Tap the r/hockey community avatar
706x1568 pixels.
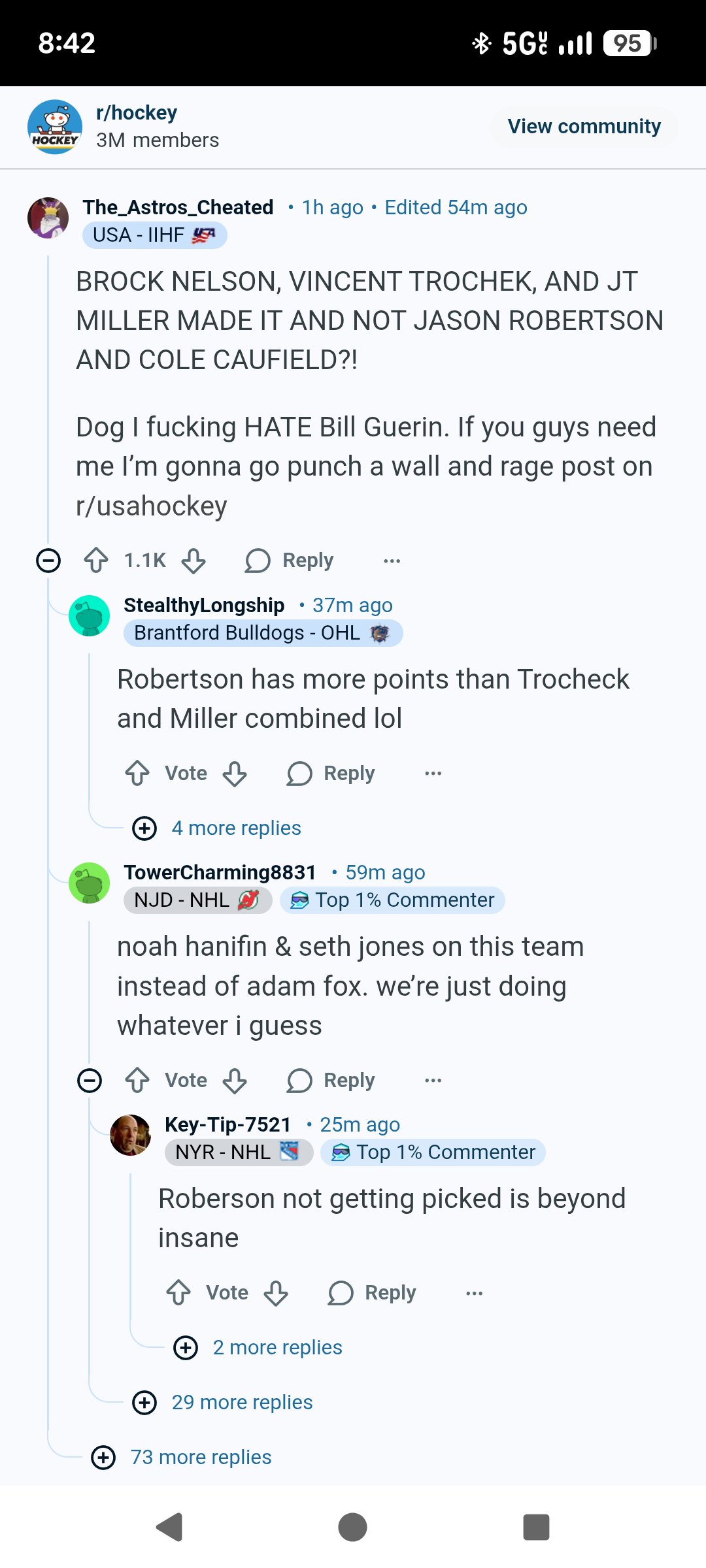[55, 127]
